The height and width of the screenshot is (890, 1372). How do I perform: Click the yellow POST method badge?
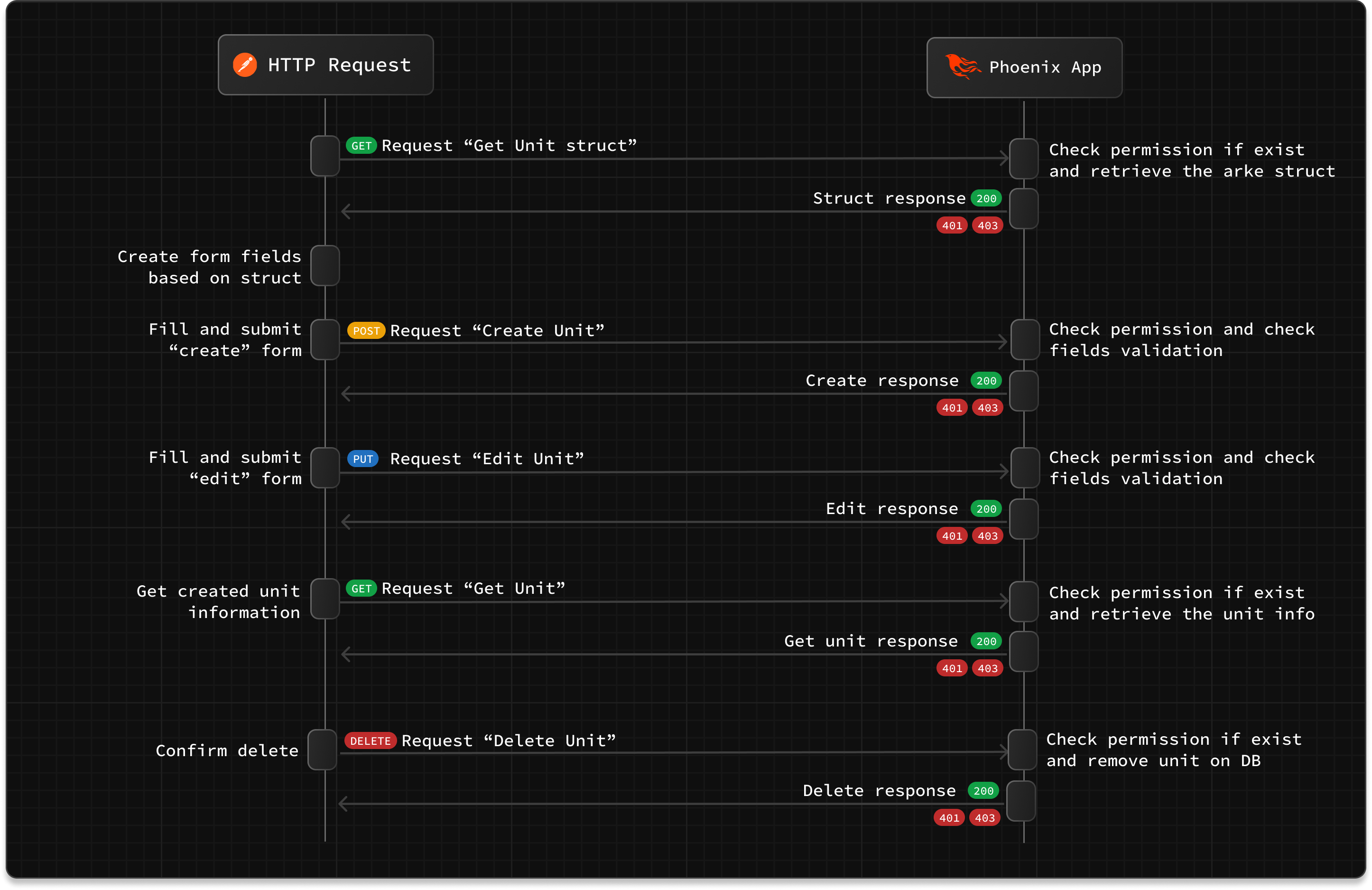366,330
